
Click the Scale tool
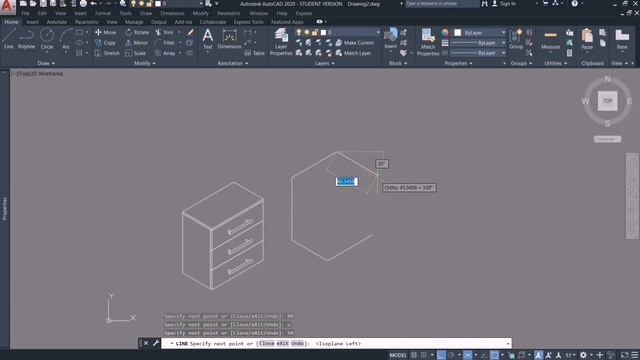pyautogui.click(x=136, y=53)
